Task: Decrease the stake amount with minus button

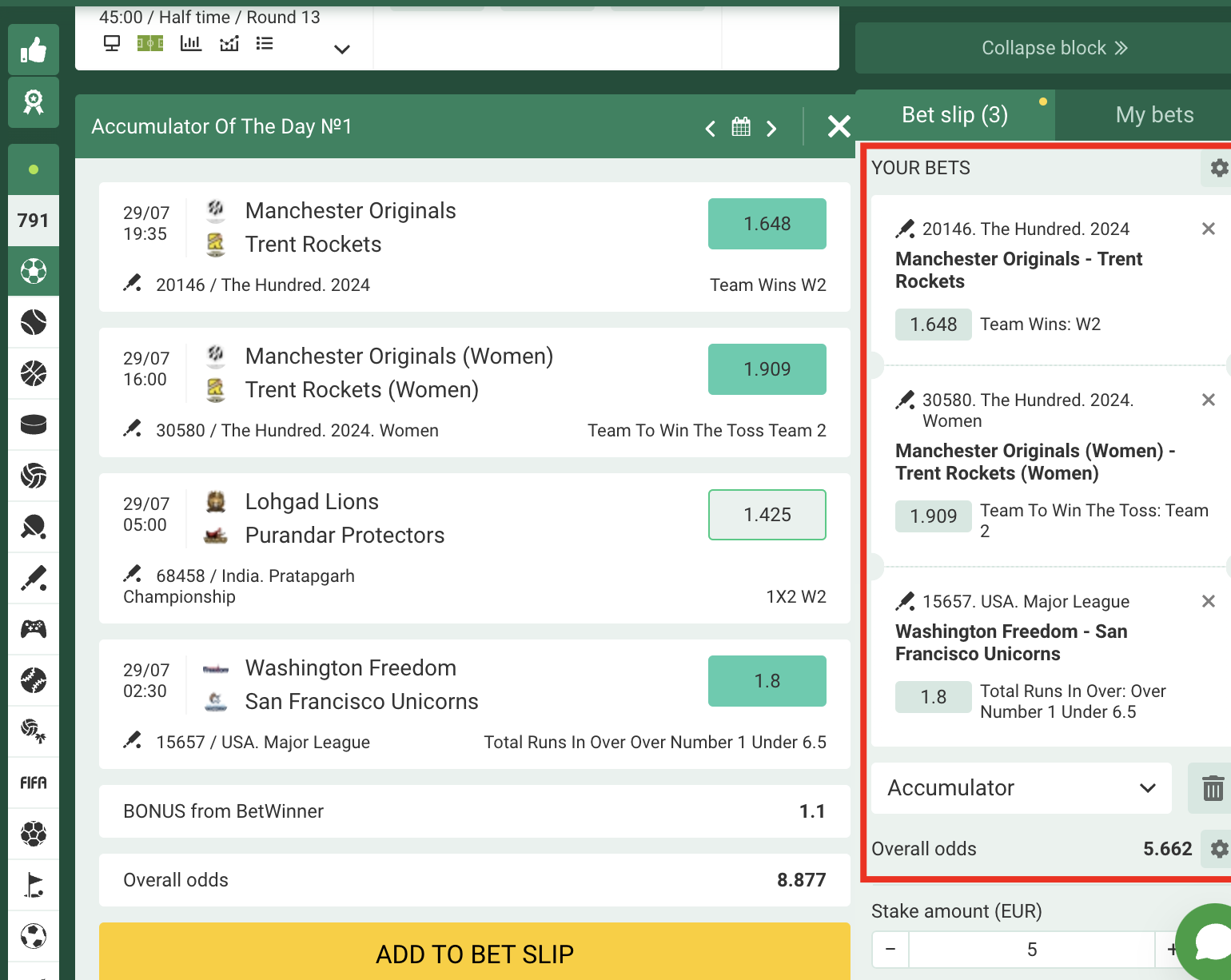Action: coord(890,950)
